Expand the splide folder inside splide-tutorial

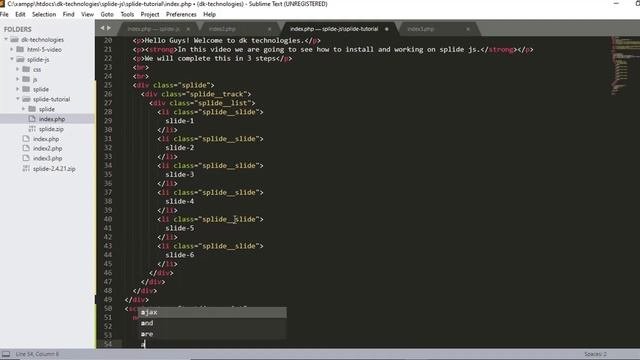23,109
